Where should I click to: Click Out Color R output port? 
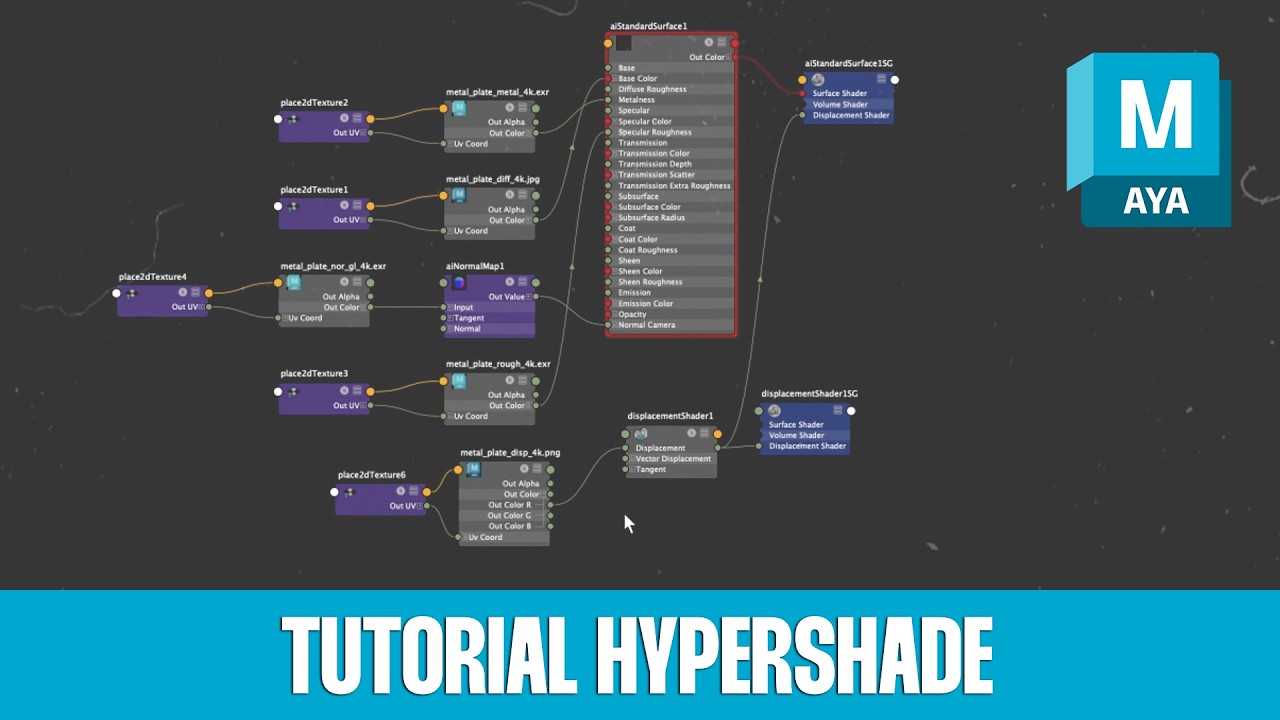pyautogui.click(x=551, y=505)
